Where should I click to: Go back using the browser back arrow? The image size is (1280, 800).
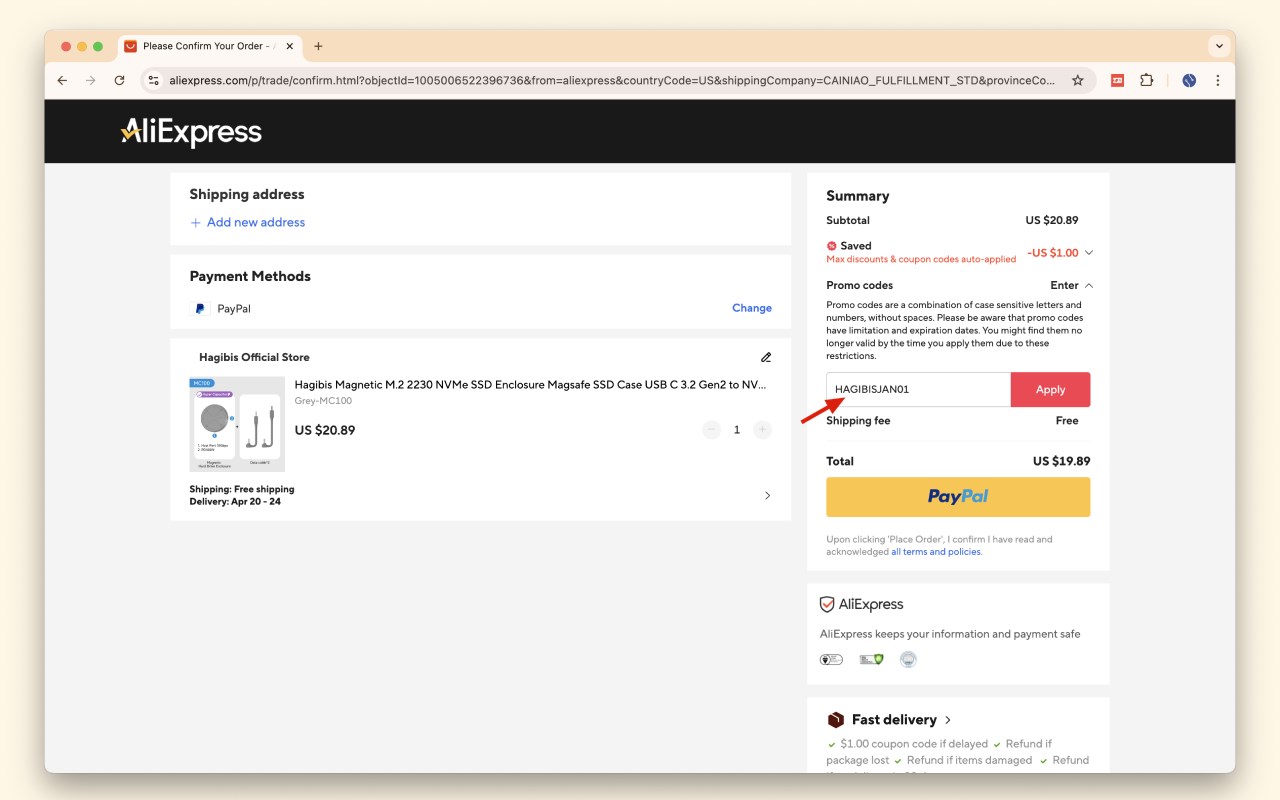[62, 80]
